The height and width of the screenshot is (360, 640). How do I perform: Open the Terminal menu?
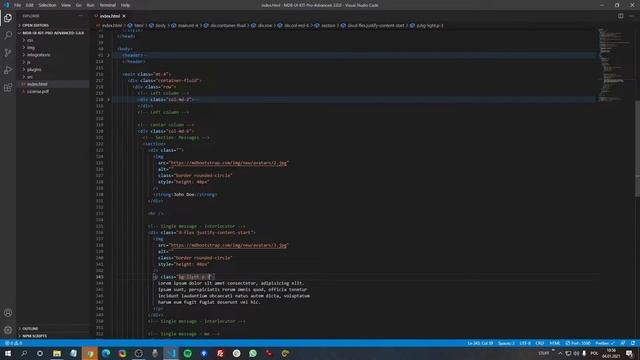coord(108,5)
